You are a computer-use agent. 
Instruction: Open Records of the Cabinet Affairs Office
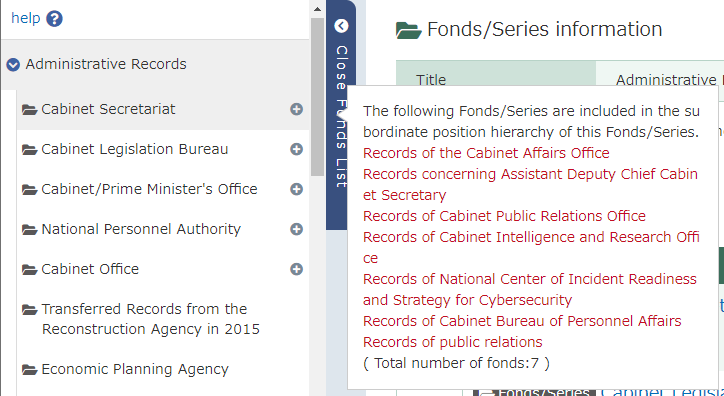(x=486, y=153)
